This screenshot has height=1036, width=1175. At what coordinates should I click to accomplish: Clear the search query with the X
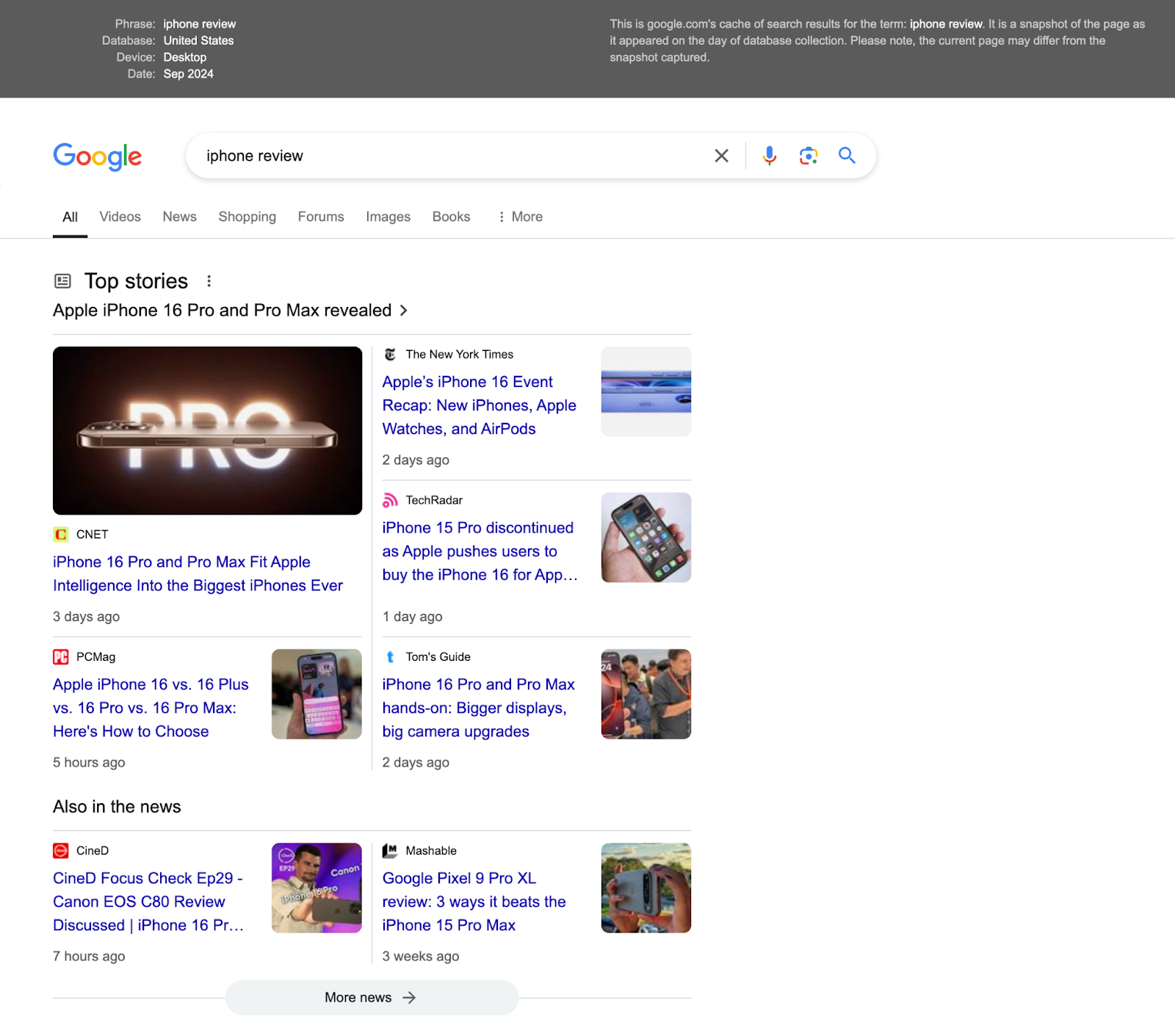[x=720, y=155]
